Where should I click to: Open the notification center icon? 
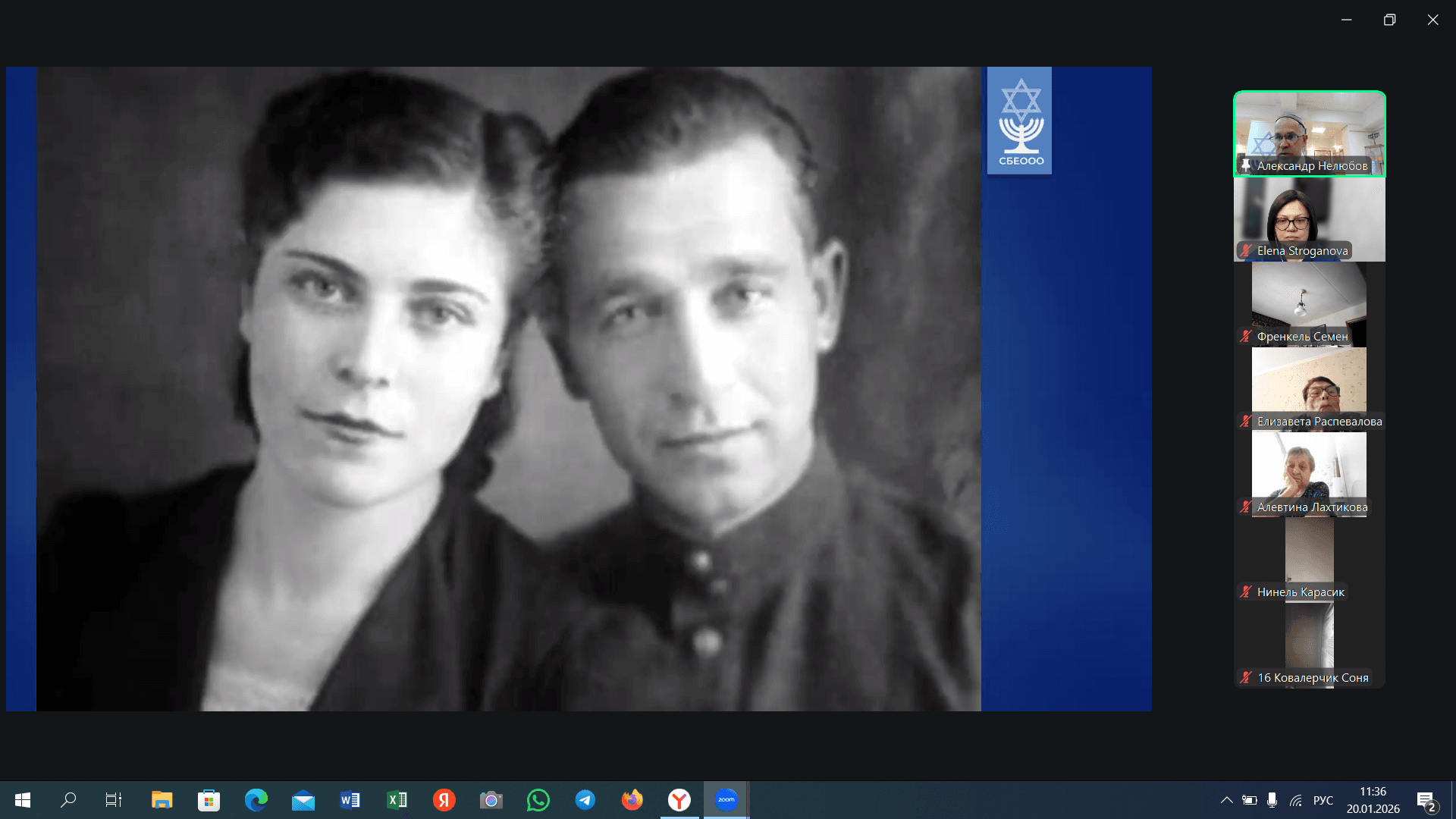coord(1426,801)
